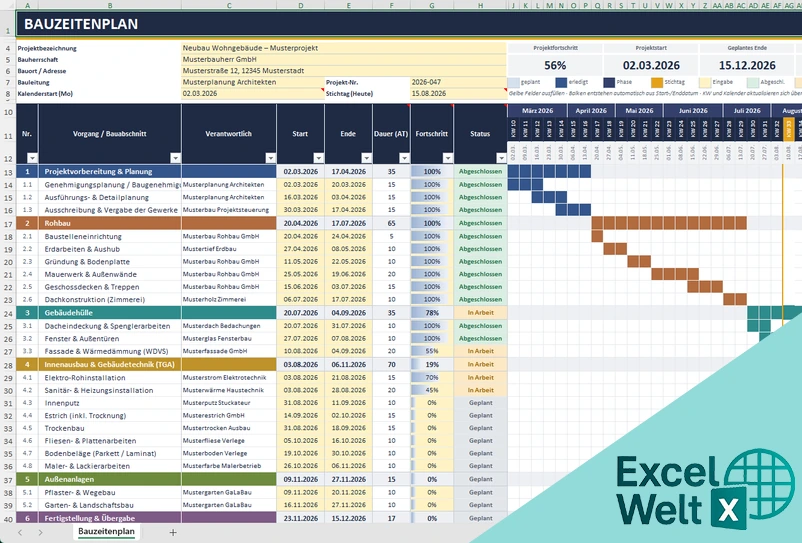Screen dimensions: 802x543
Task: Click the April 2026 month header
Action: point(591,110)
